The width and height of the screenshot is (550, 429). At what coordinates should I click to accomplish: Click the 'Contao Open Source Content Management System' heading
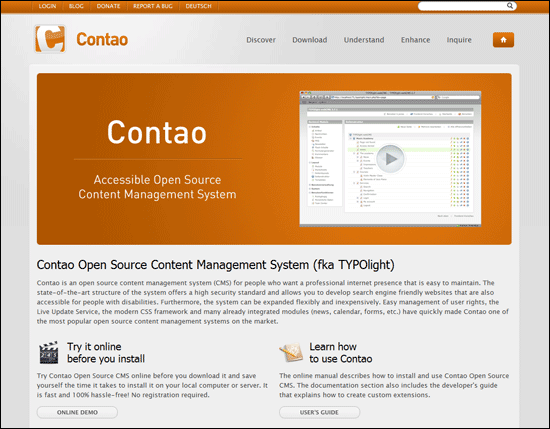pyautogui.click(x=215, y=265)
